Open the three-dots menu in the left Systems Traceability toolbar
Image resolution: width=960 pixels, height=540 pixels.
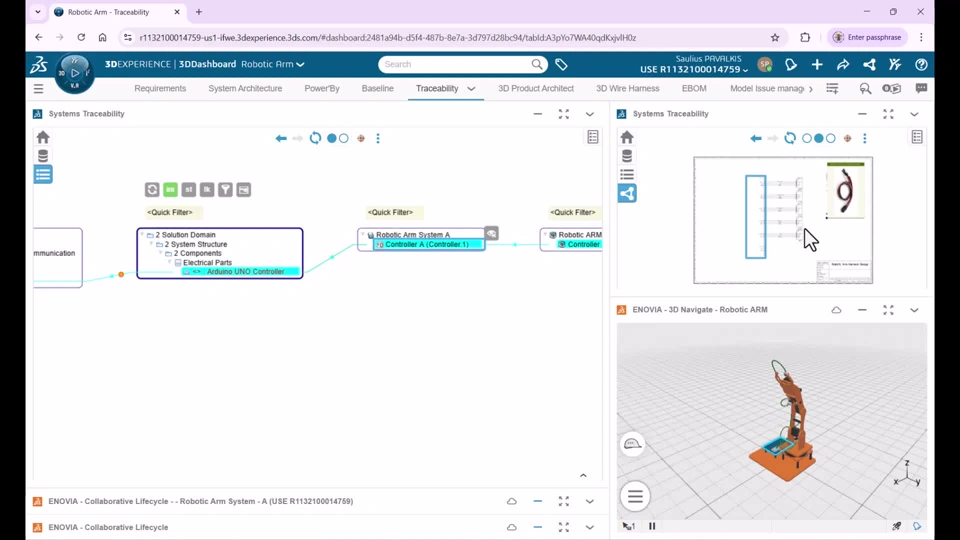(378, 138)
